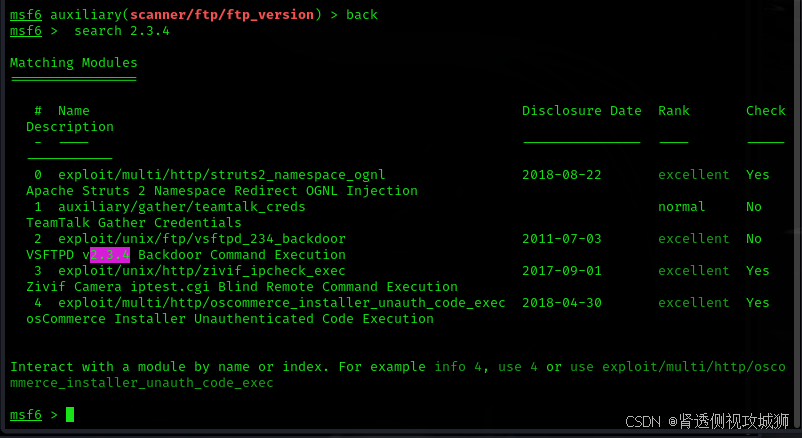Select exploit/unix/ftp/vsftpd_234_backdoor module name
This screenshot has height=438, width=802.
[202, 239]
